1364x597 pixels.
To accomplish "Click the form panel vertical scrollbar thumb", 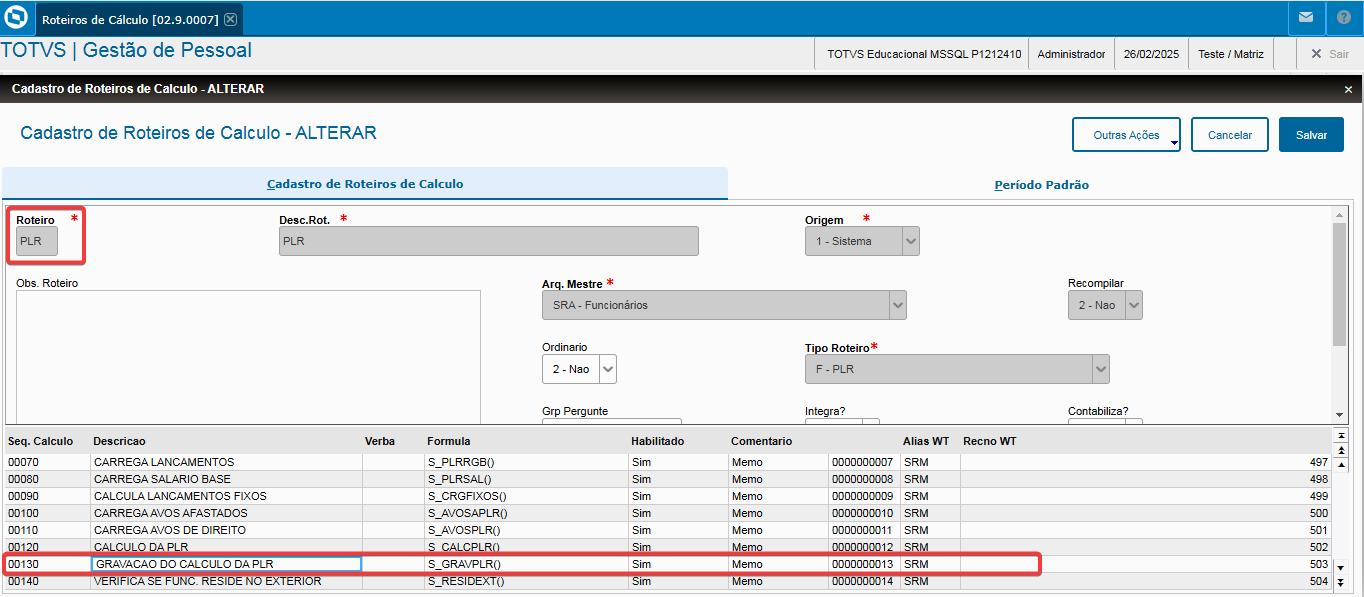I will tap(1339, 284).
